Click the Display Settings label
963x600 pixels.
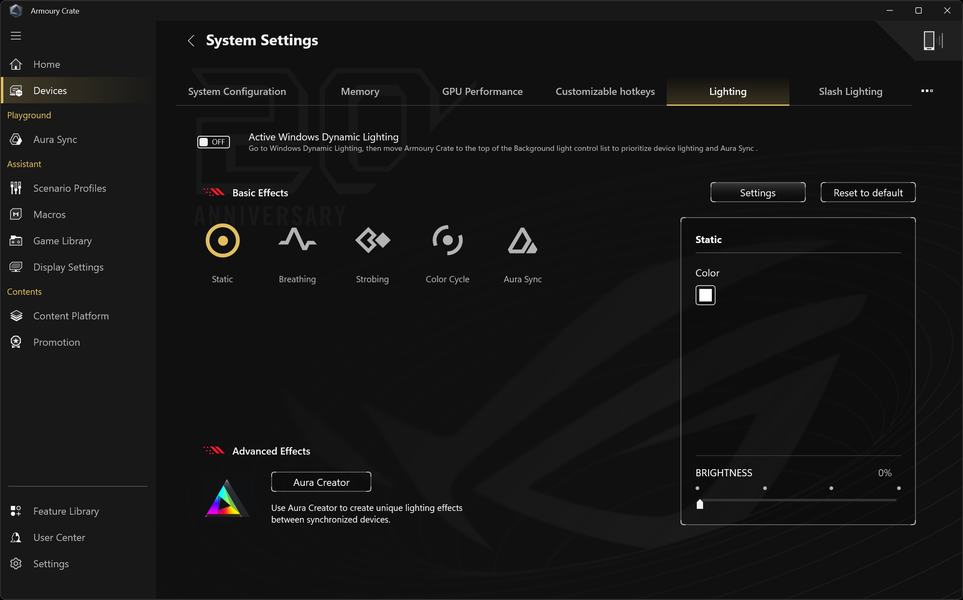pos(68,267)
